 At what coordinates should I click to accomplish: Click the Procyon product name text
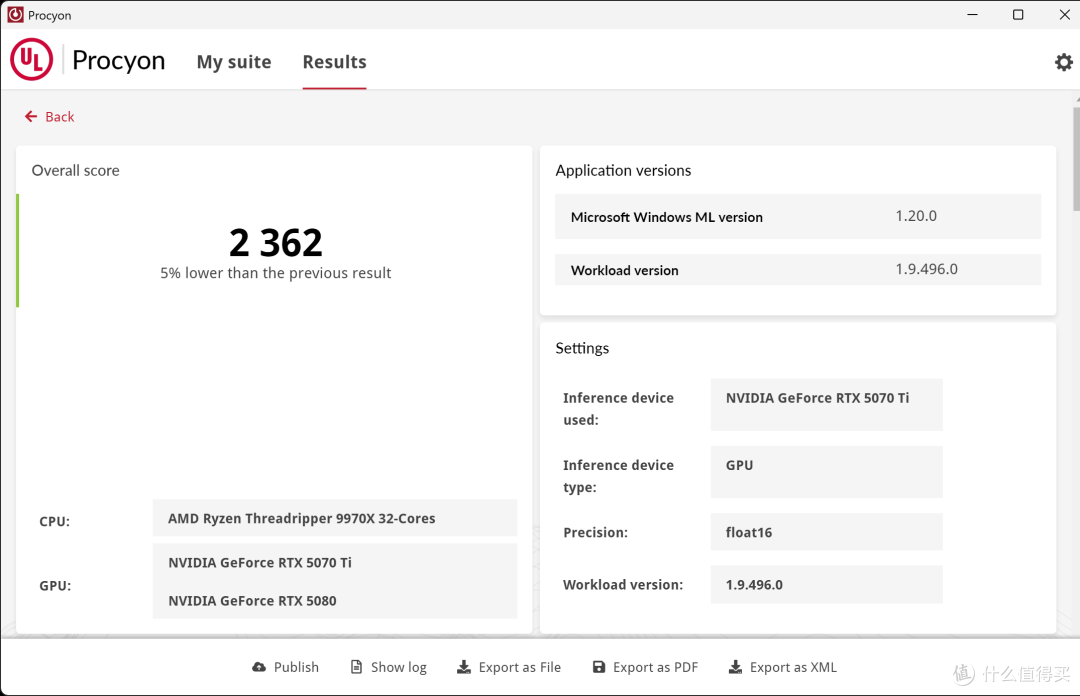[118, 61]
